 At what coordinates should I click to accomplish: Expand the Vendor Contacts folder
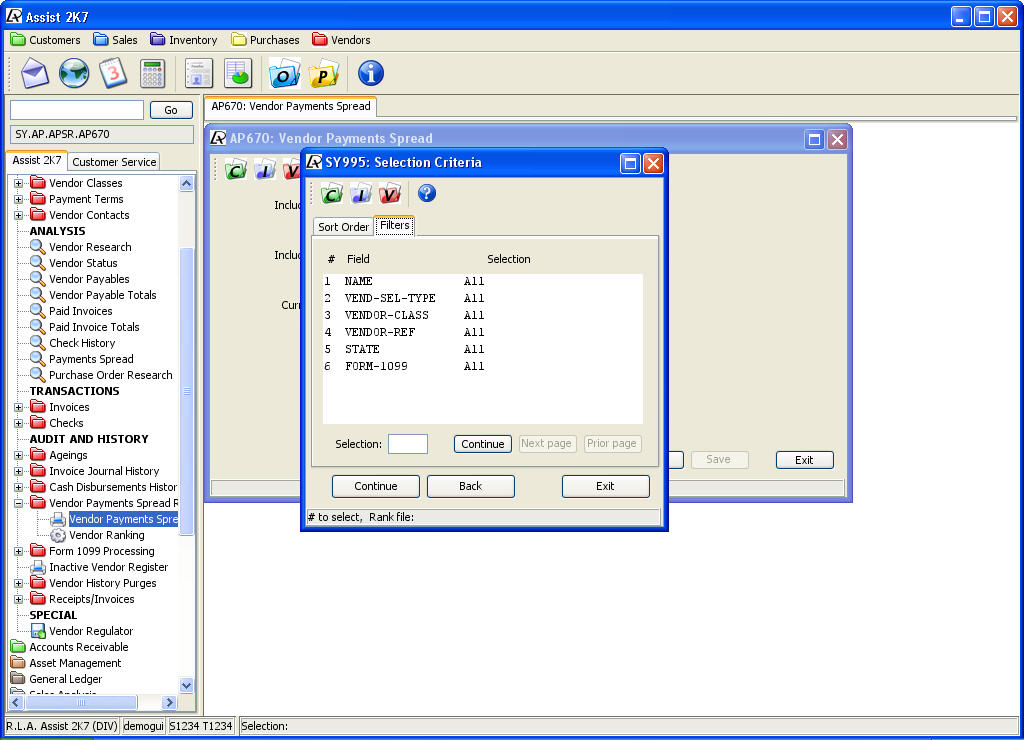[18, 216]
